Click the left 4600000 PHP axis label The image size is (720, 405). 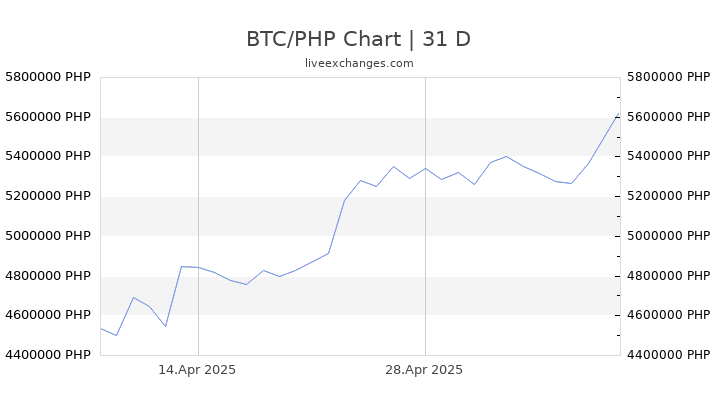coord(48,315)
